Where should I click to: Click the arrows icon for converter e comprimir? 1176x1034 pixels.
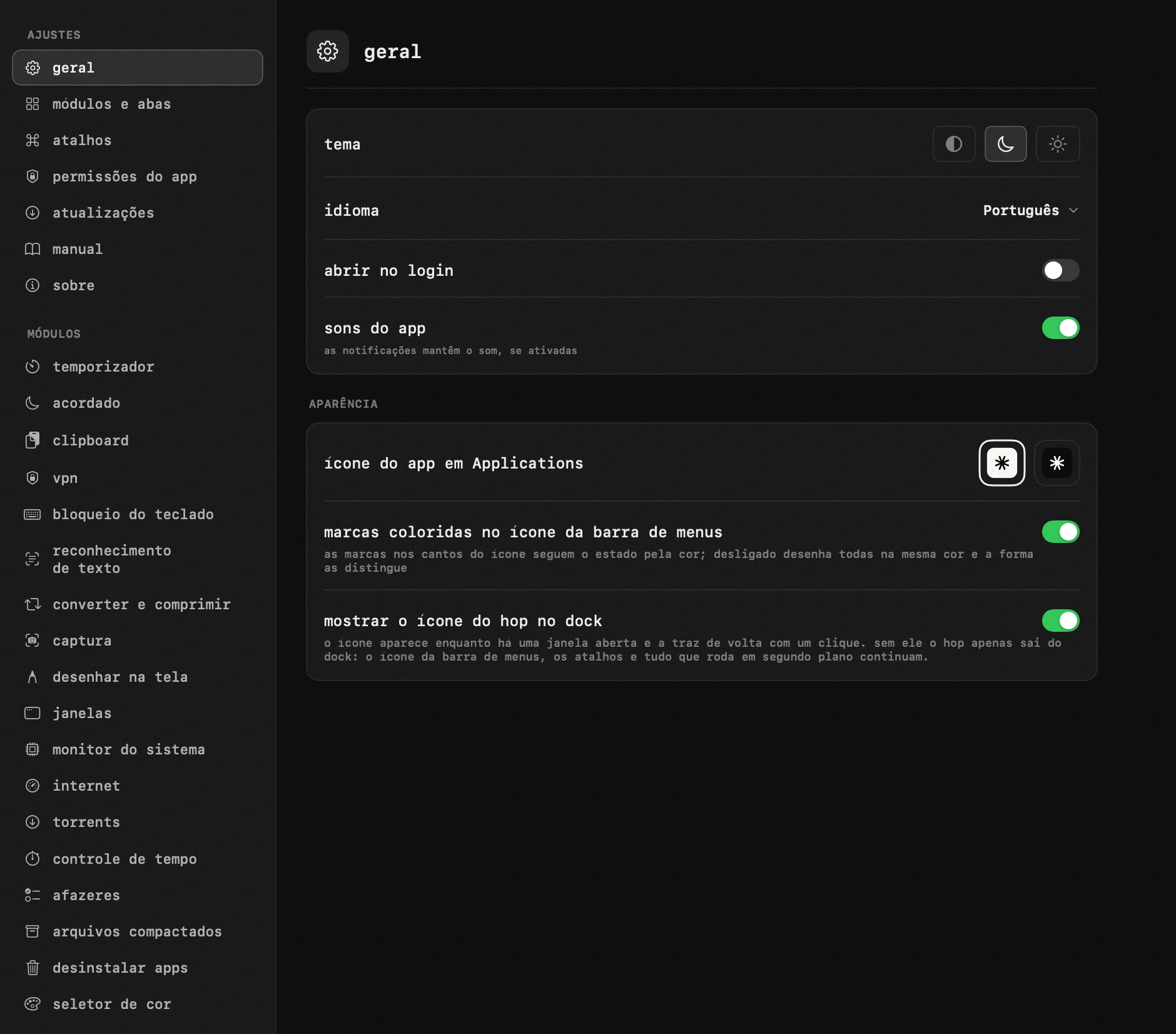(x=33, y=604)
